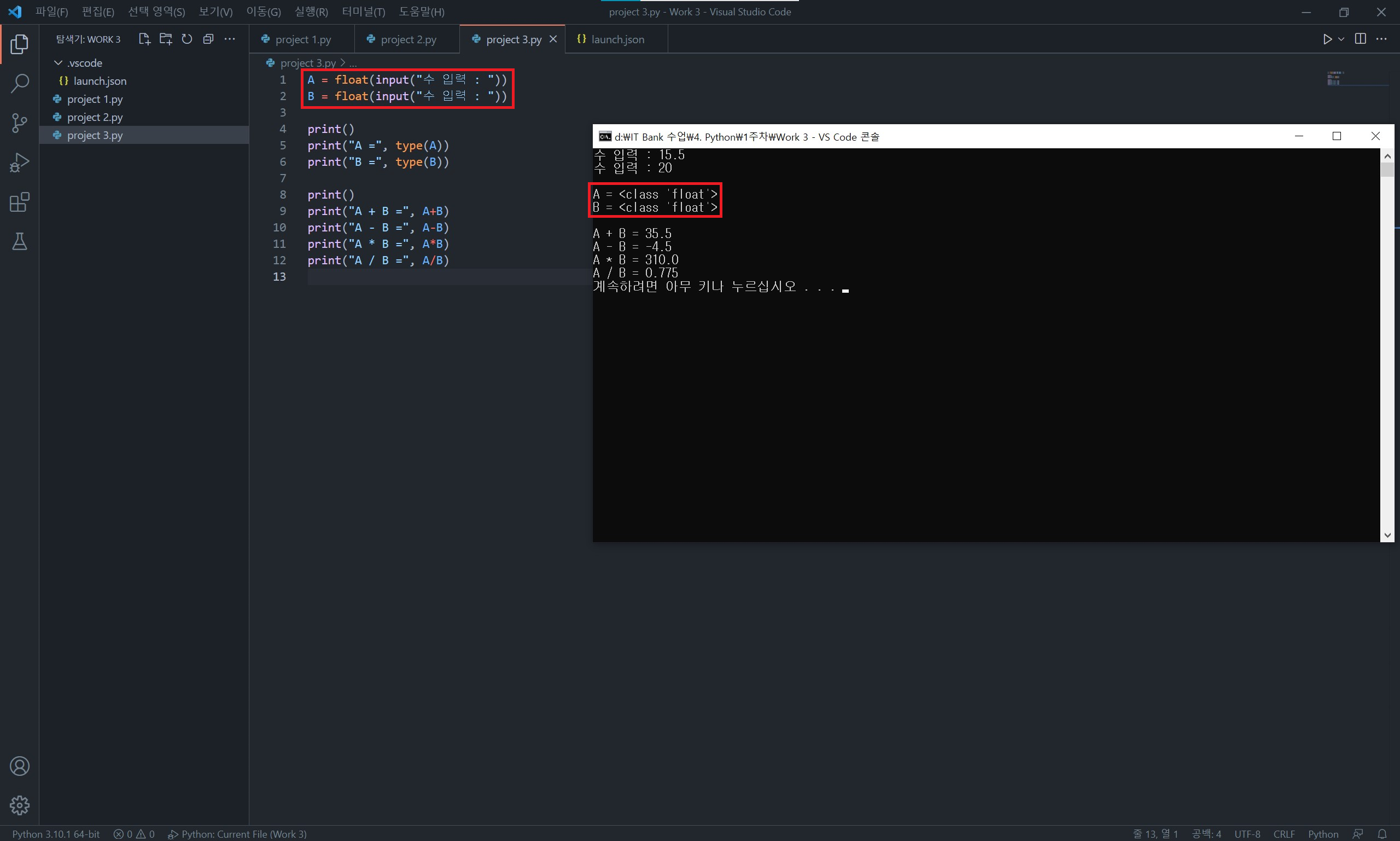Collapse all folders in explorer
Viewport: 1400px width, 841px height.
click(x=208, y=39)
